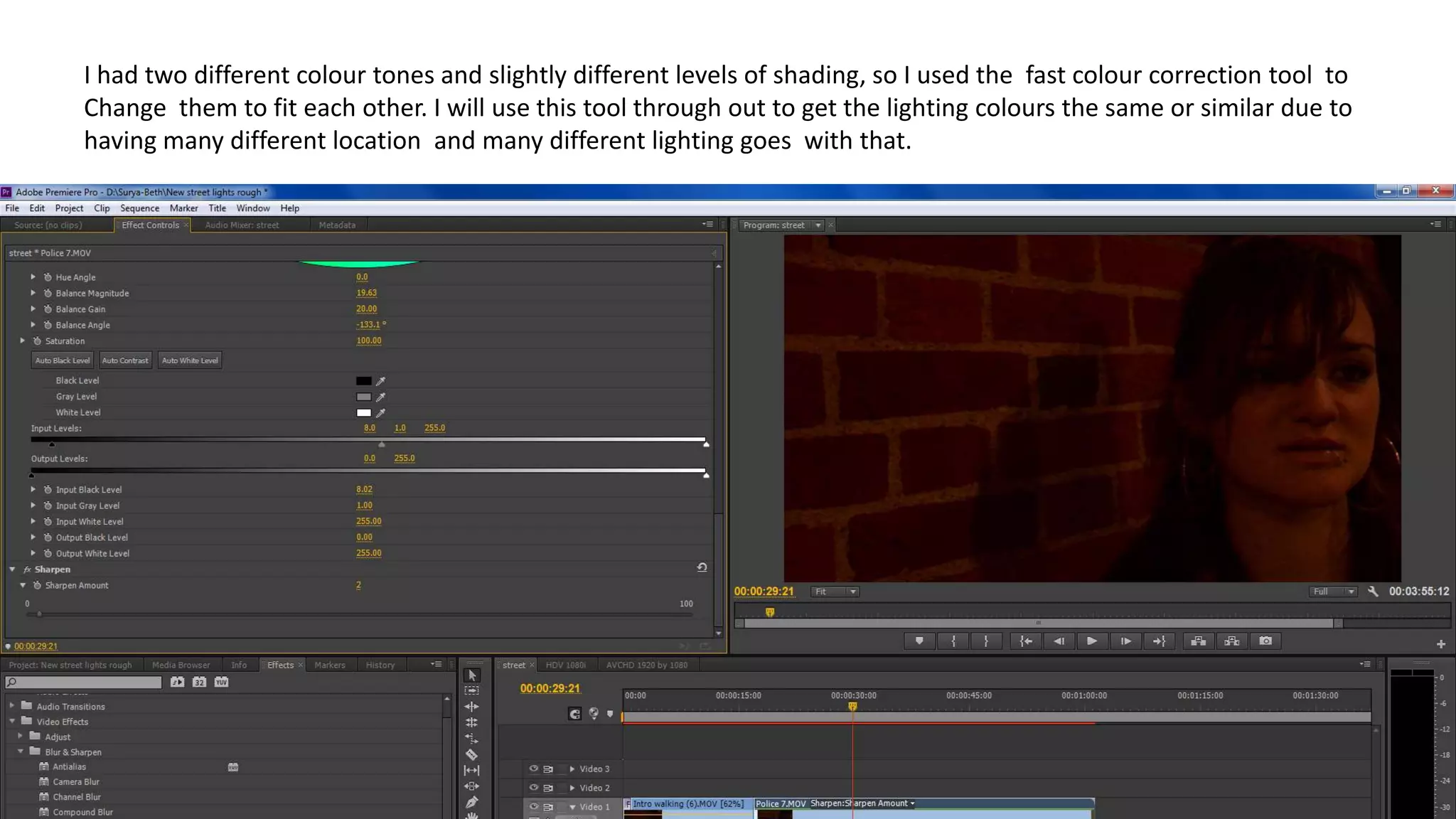Toggle Sync Lock on Video 3
Viewport: 1456px width, 819px height.
click(x=548, y=769)
